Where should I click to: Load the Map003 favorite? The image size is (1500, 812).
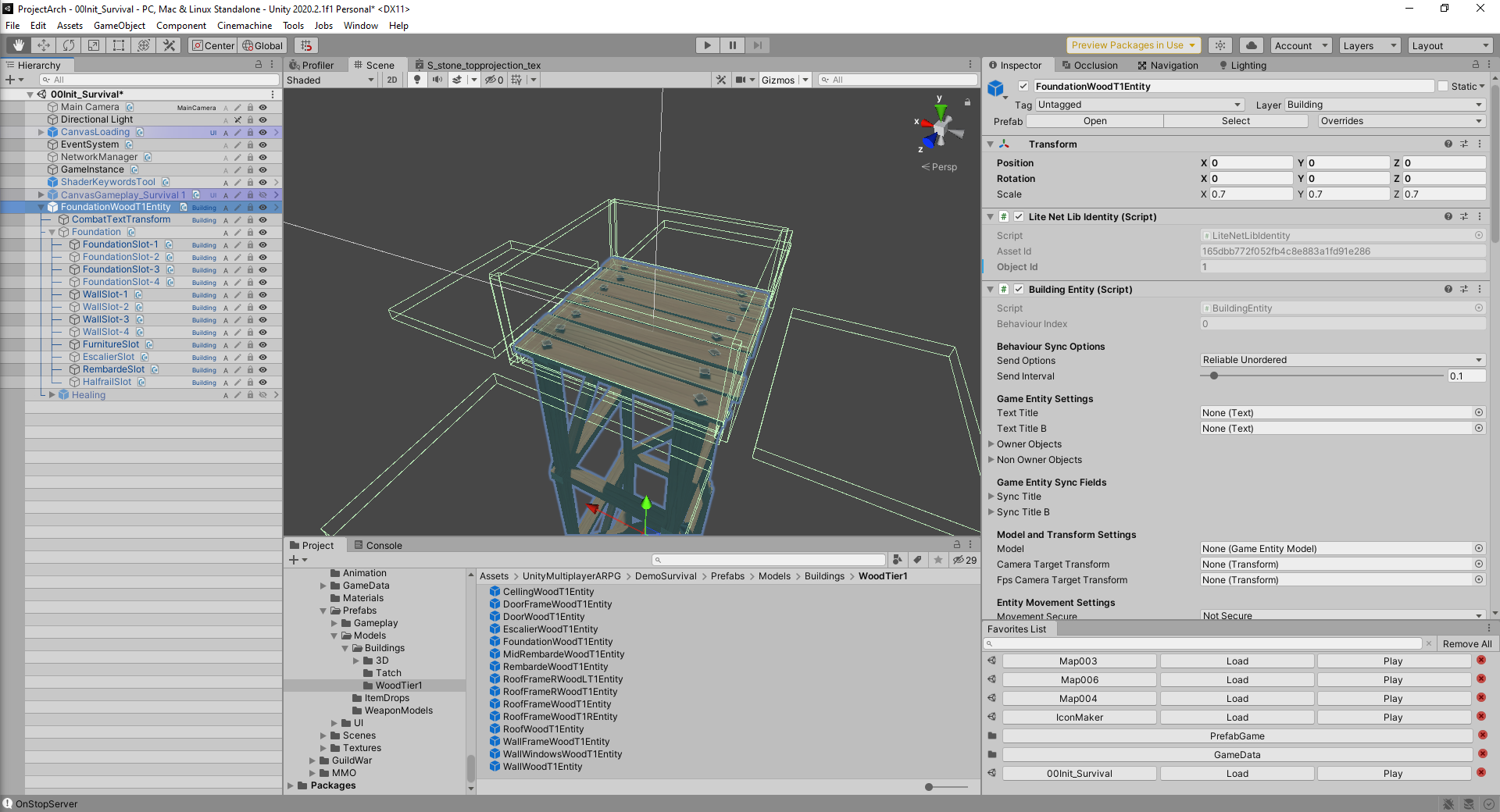click(1236, 661)
